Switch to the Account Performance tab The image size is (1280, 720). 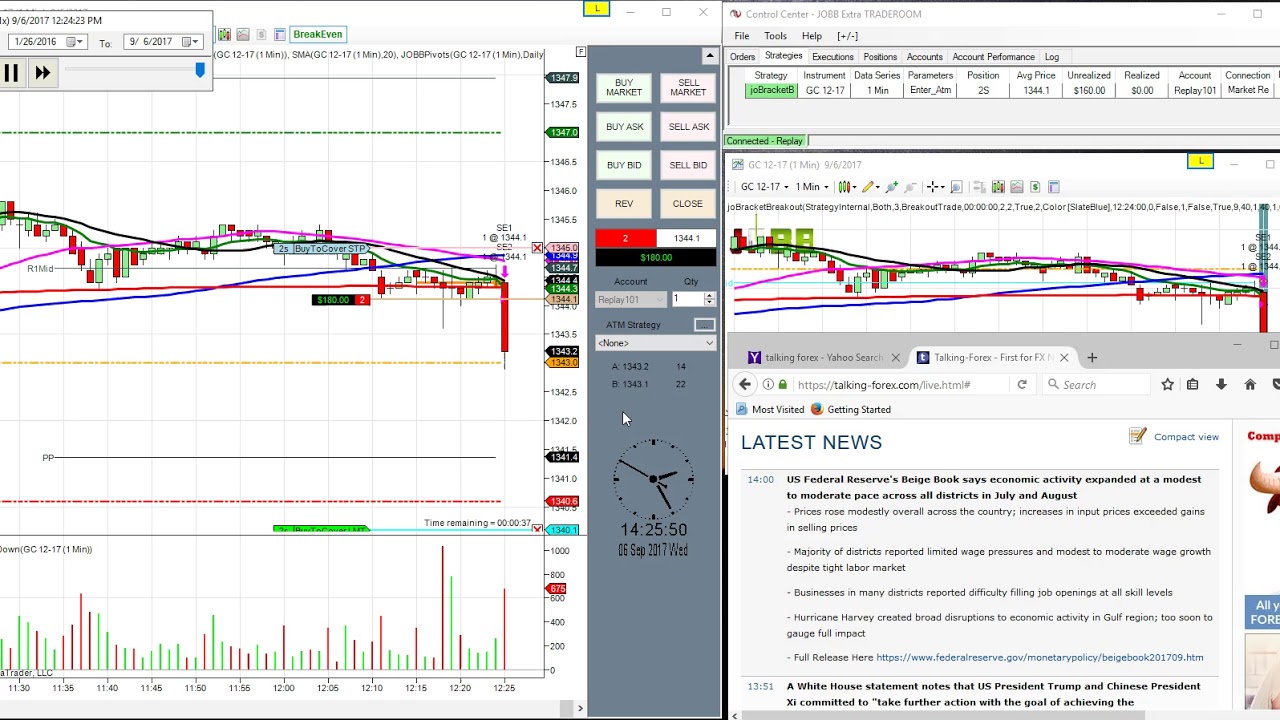[993, 57]
